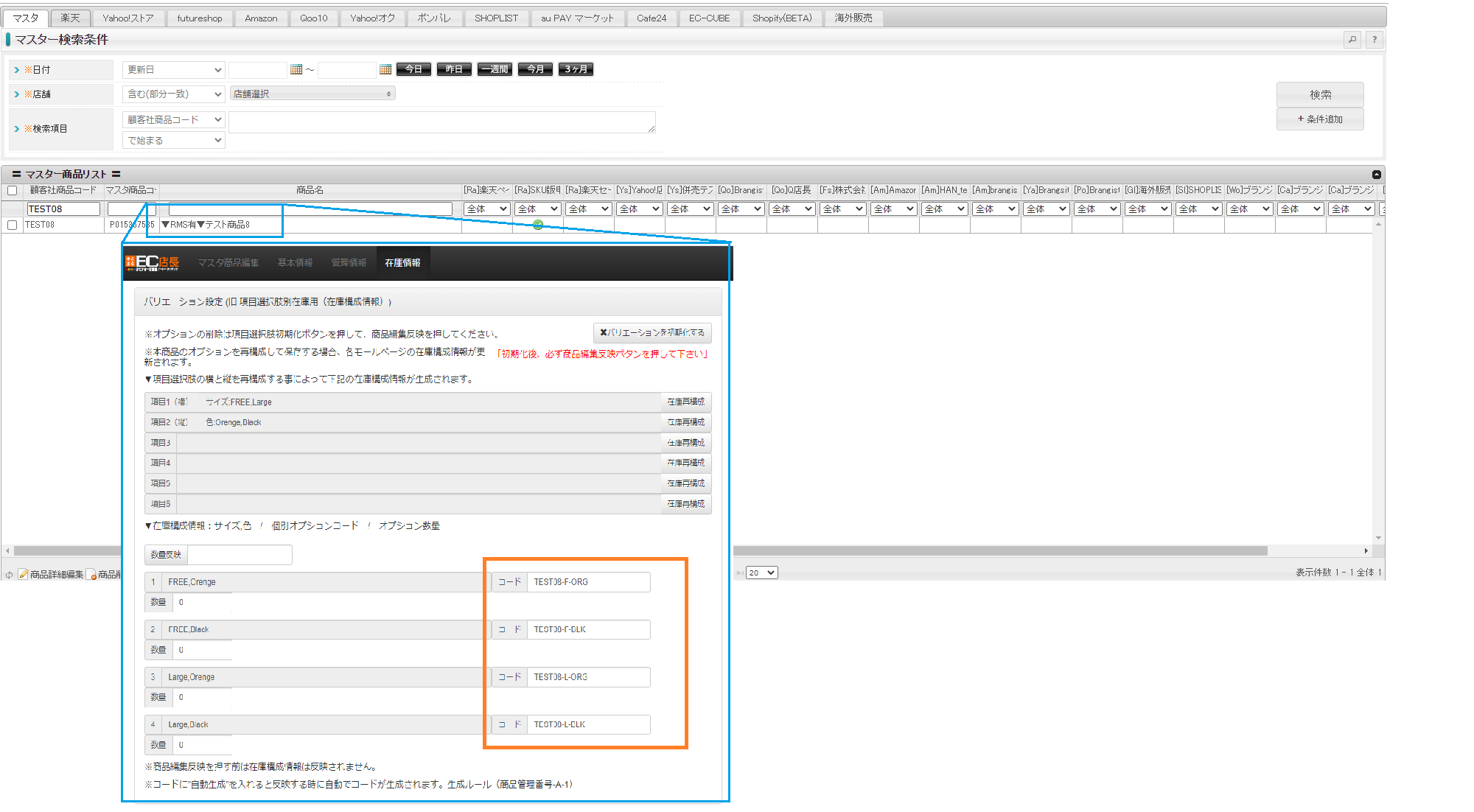Open the 更新日 date type dropdown
The image size is (1474, 812).
[174, 70]
